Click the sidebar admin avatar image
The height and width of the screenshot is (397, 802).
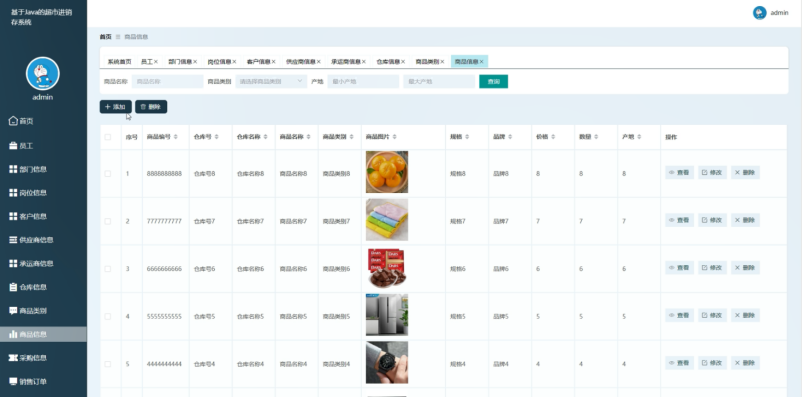click(42, 73)
